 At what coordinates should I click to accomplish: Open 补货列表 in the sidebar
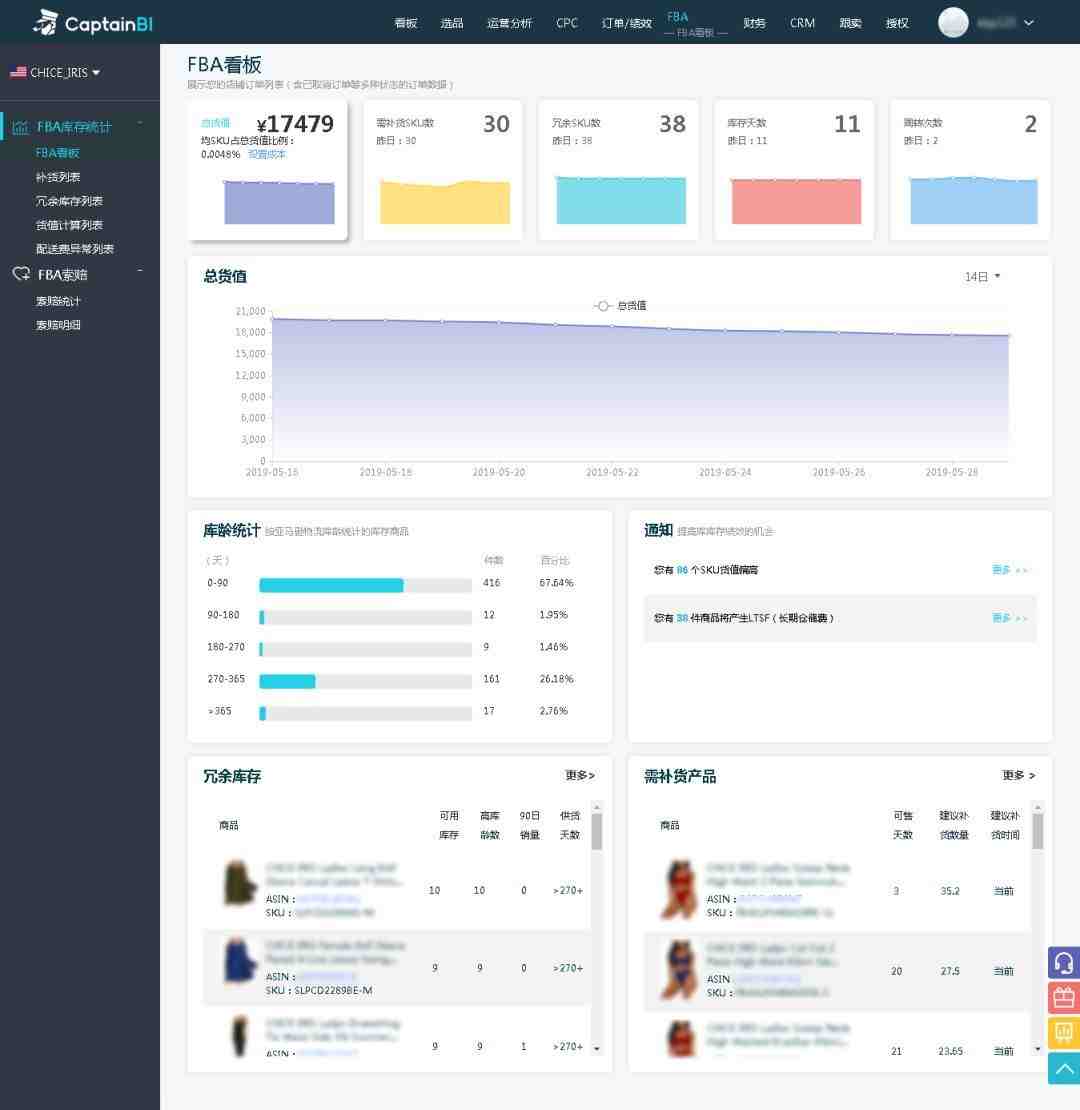point(57,177)
